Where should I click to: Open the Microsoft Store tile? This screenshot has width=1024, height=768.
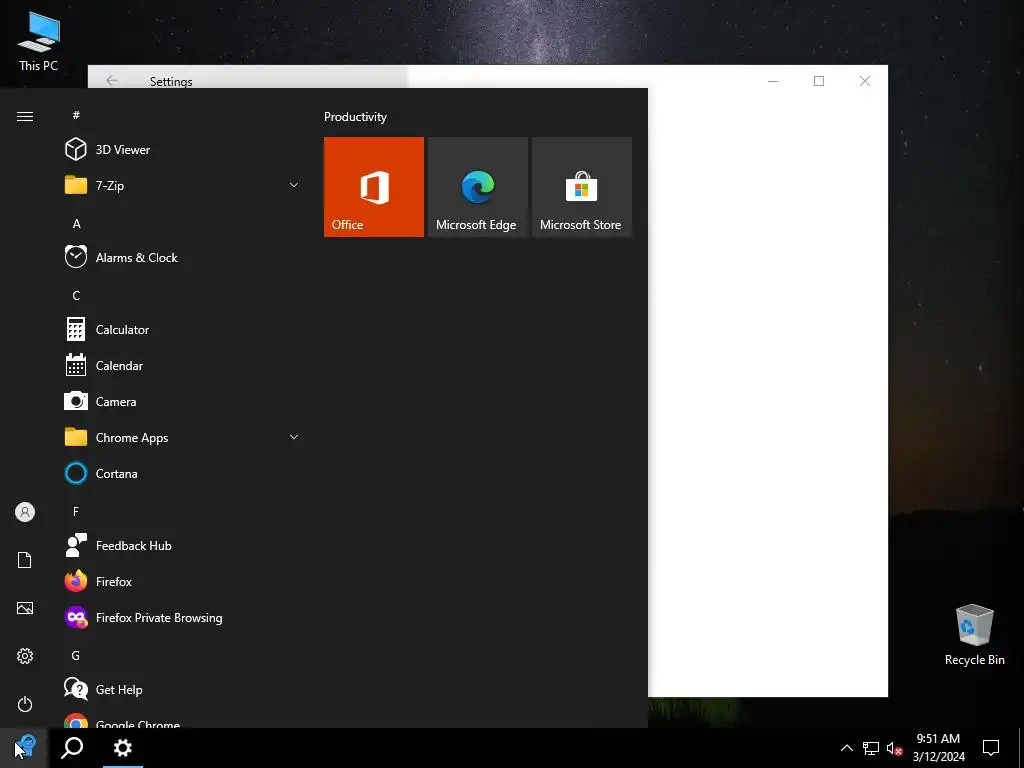(x=582, y=187)
